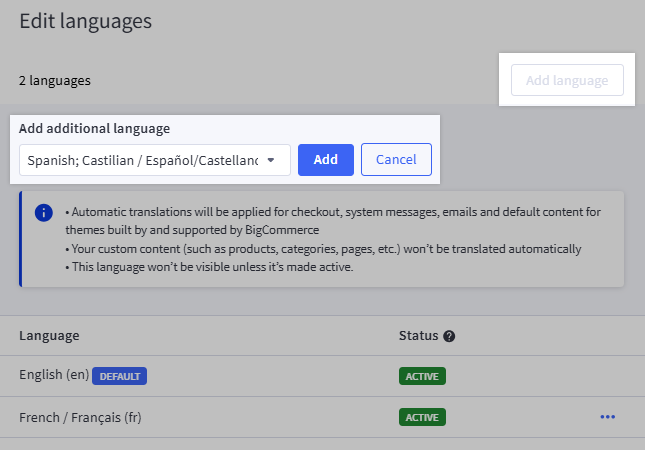The height and width of the screenshot is (450, 645).
Task: Click the dropdown caret arrow in language selector
Action: click(271, 160)
